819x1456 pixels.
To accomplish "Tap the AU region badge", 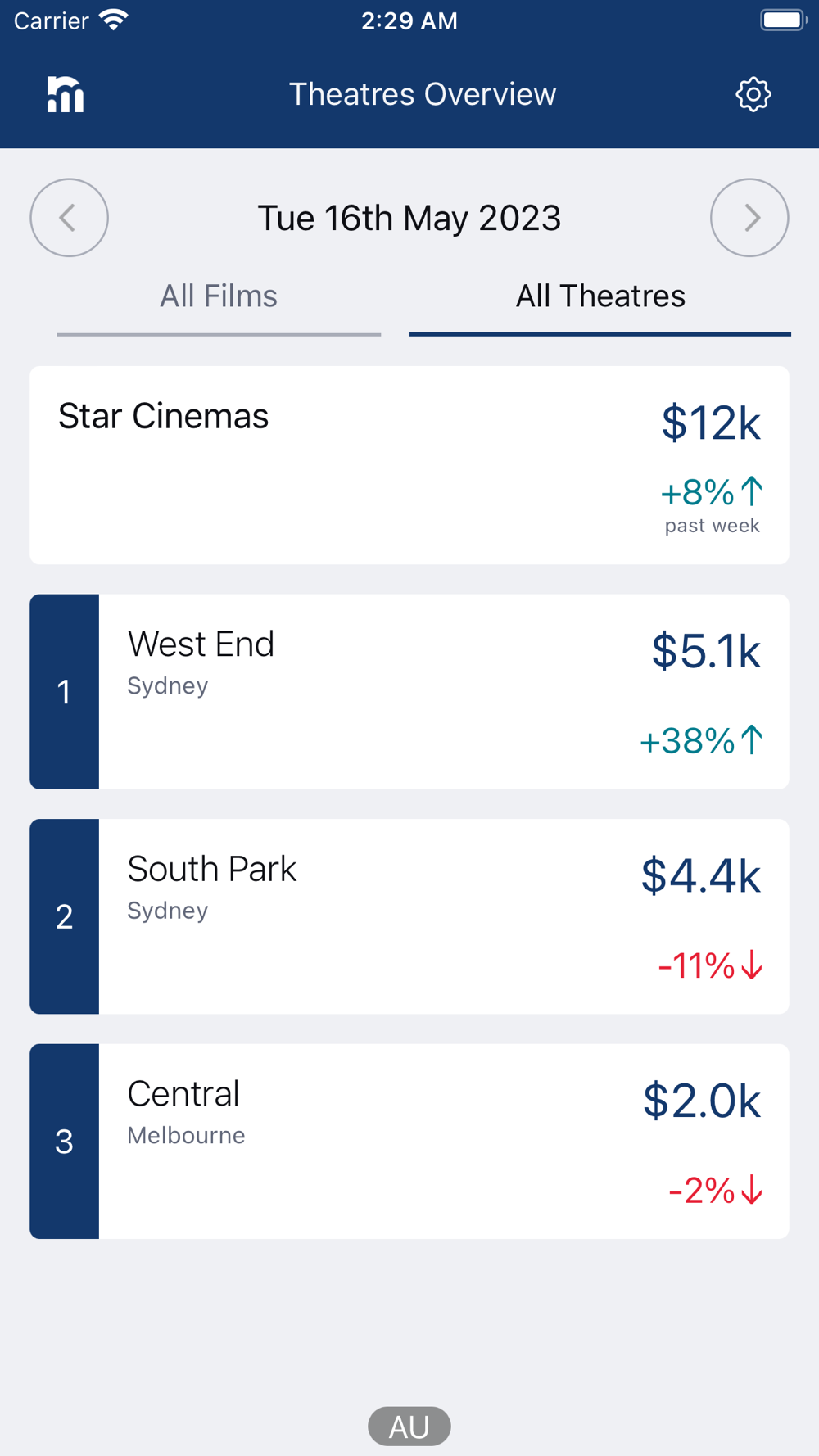I will [x=409, y=1427].
